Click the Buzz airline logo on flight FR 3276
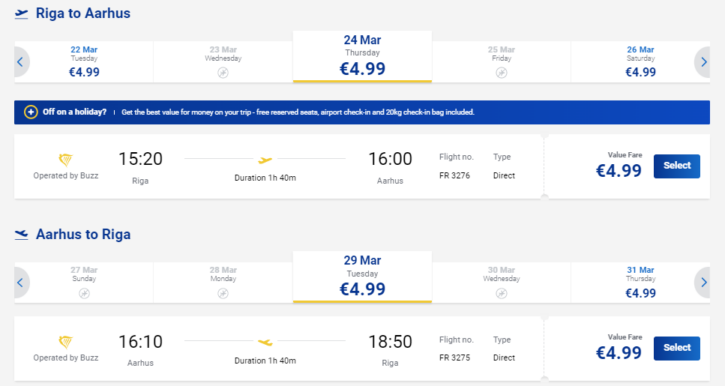 pyautogui.click(x=66, y=160)
